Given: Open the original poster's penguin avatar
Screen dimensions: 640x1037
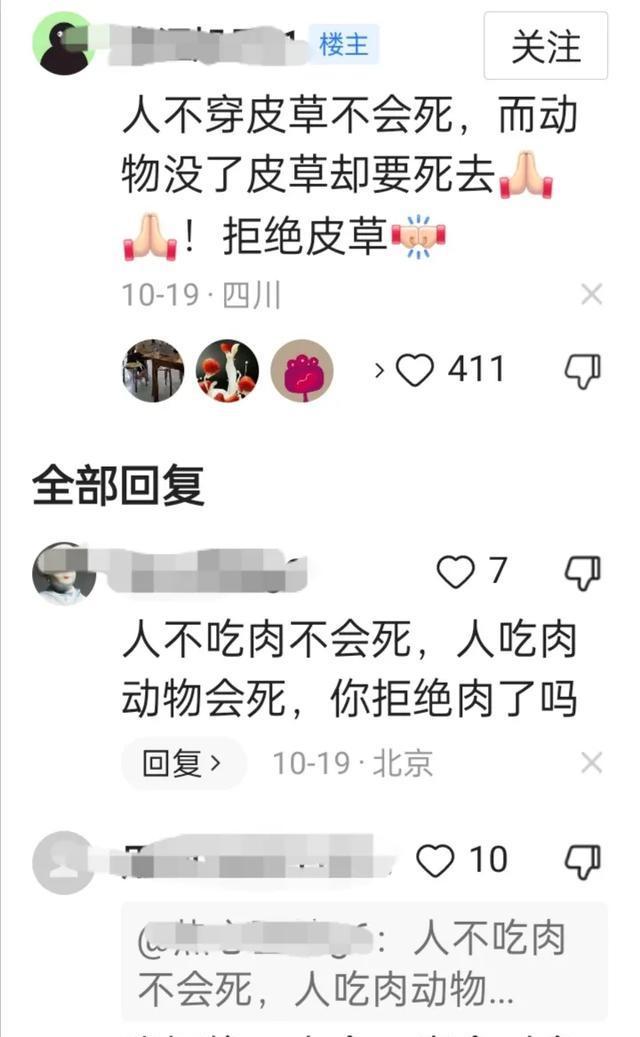Looking at the screenshot, I should coord(64,44).
